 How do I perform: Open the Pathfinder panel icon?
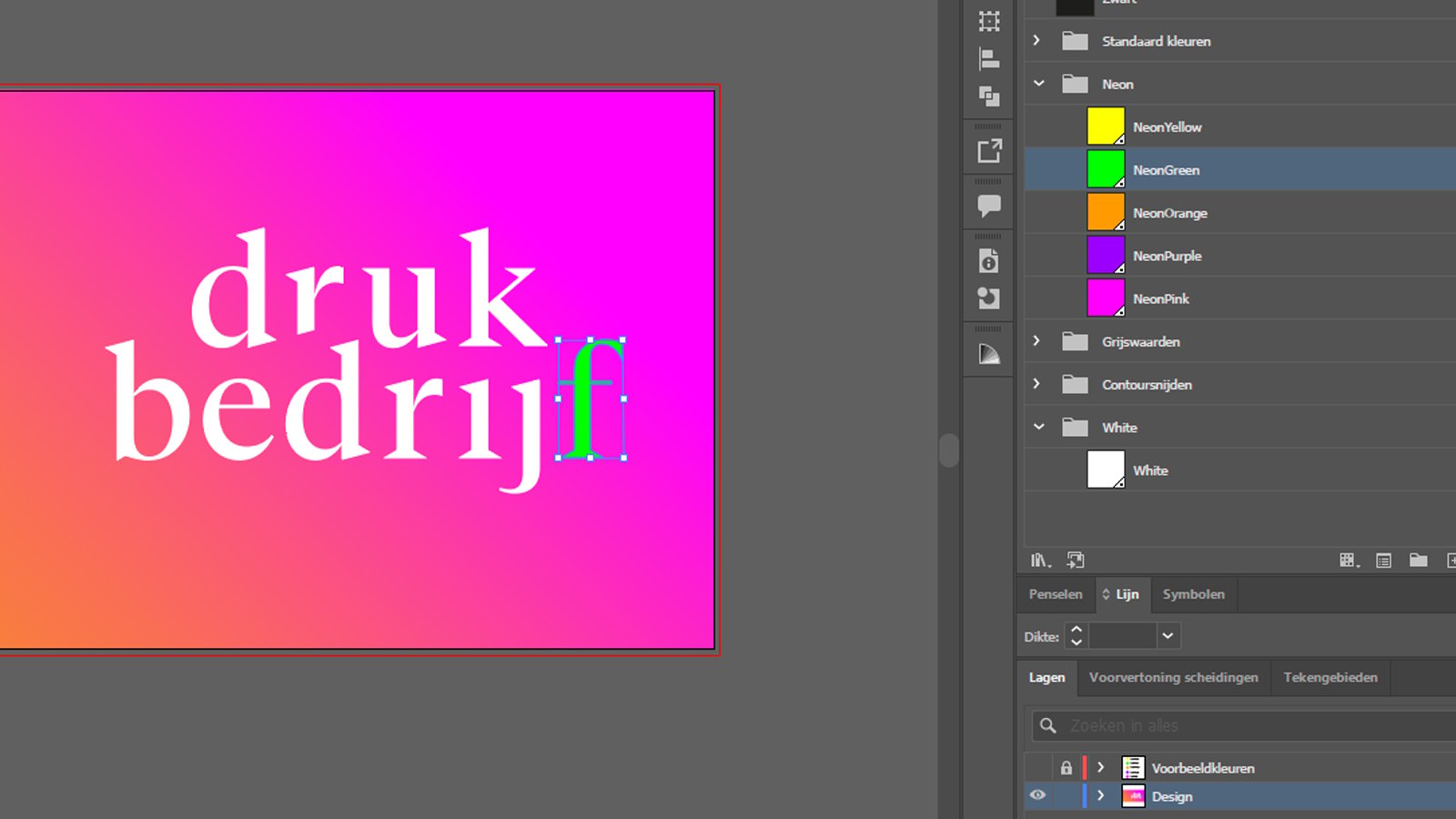pyautogui.click(x=989, y=96)
